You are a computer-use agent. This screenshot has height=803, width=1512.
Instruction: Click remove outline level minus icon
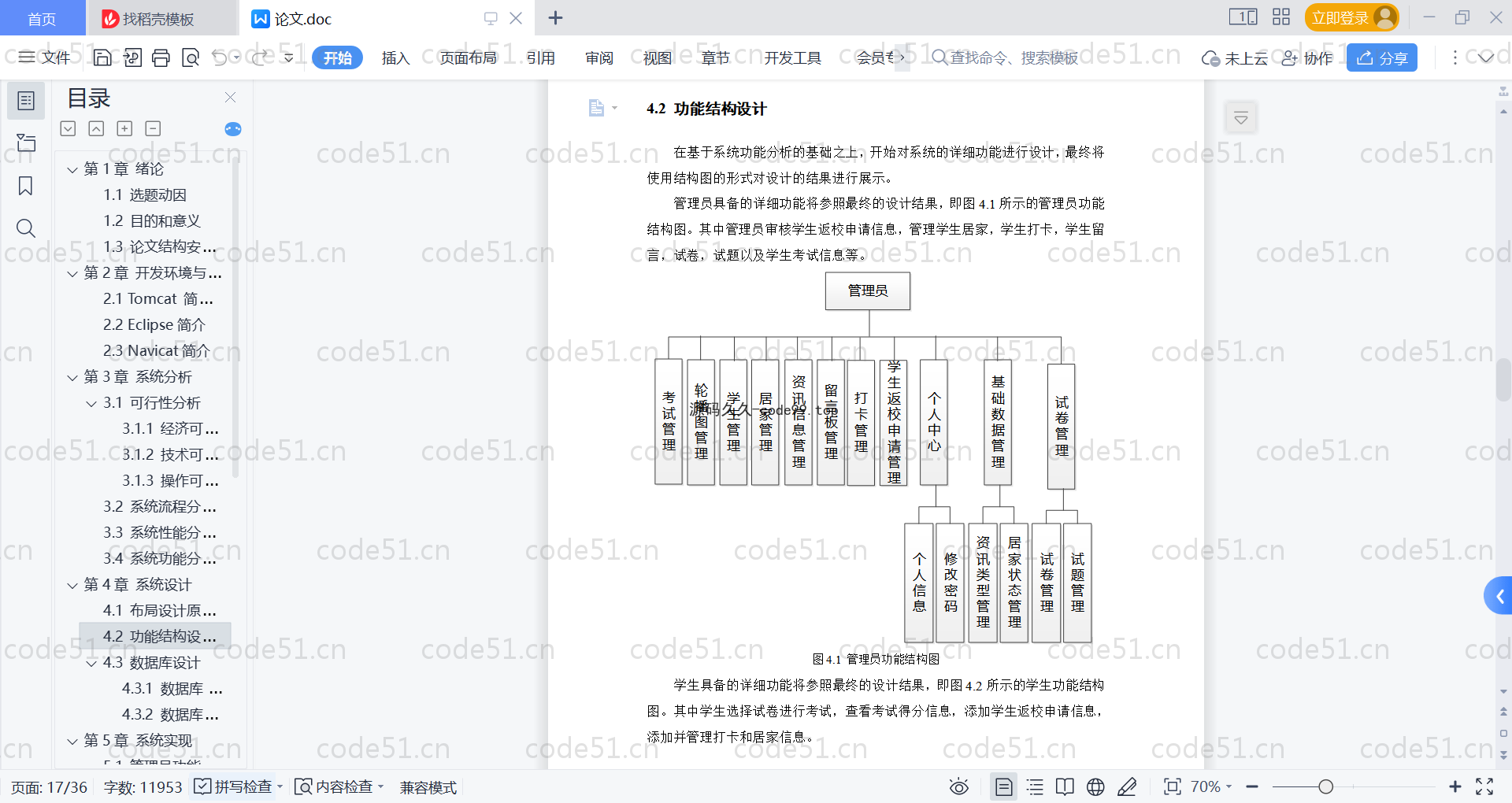pyautogui.click(x=153, y=128)
